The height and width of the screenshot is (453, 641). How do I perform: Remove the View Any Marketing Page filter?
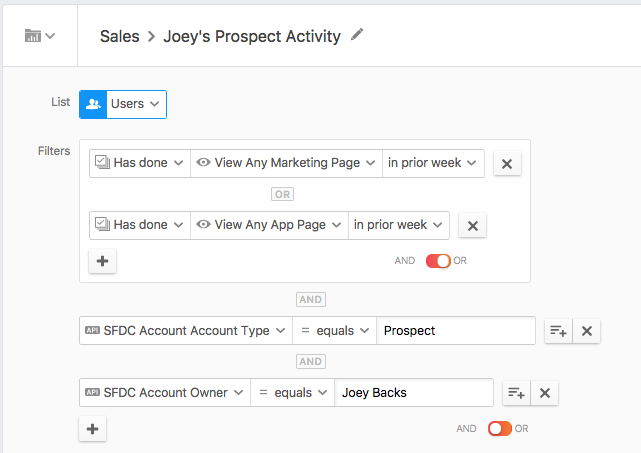(507, 164)
